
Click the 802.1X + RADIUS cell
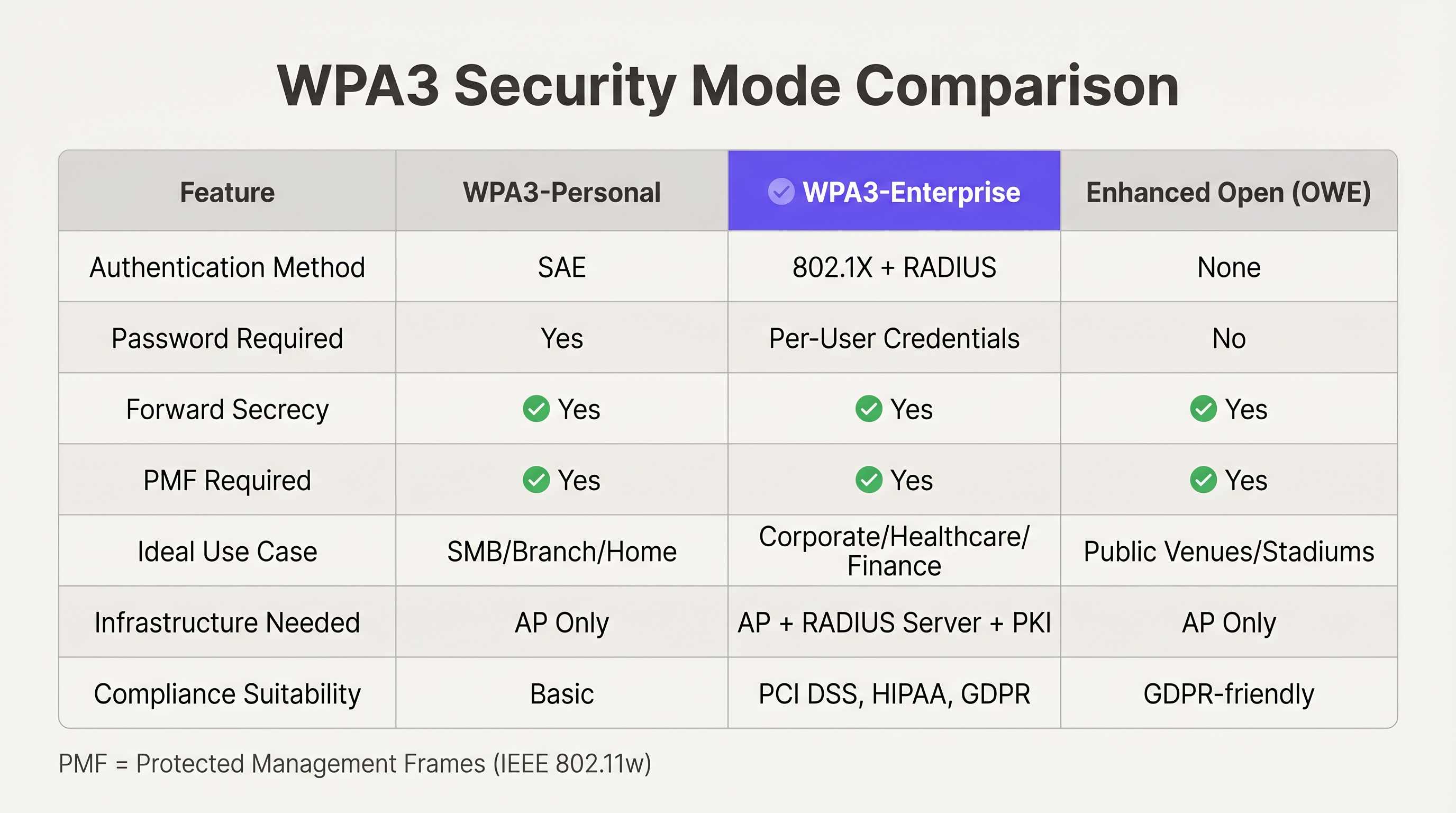(894, 267)
